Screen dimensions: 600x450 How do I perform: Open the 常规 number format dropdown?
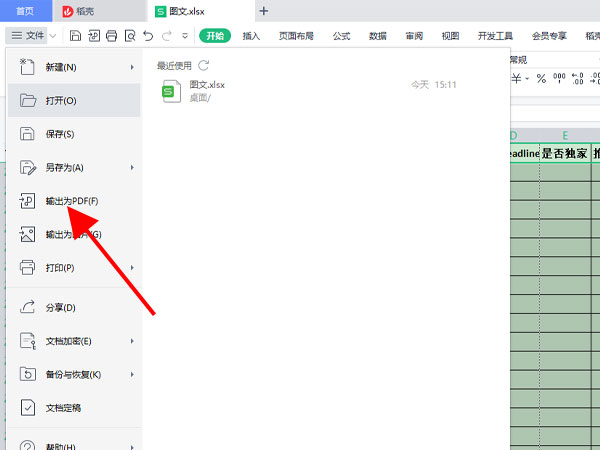[x=555, y=60]
